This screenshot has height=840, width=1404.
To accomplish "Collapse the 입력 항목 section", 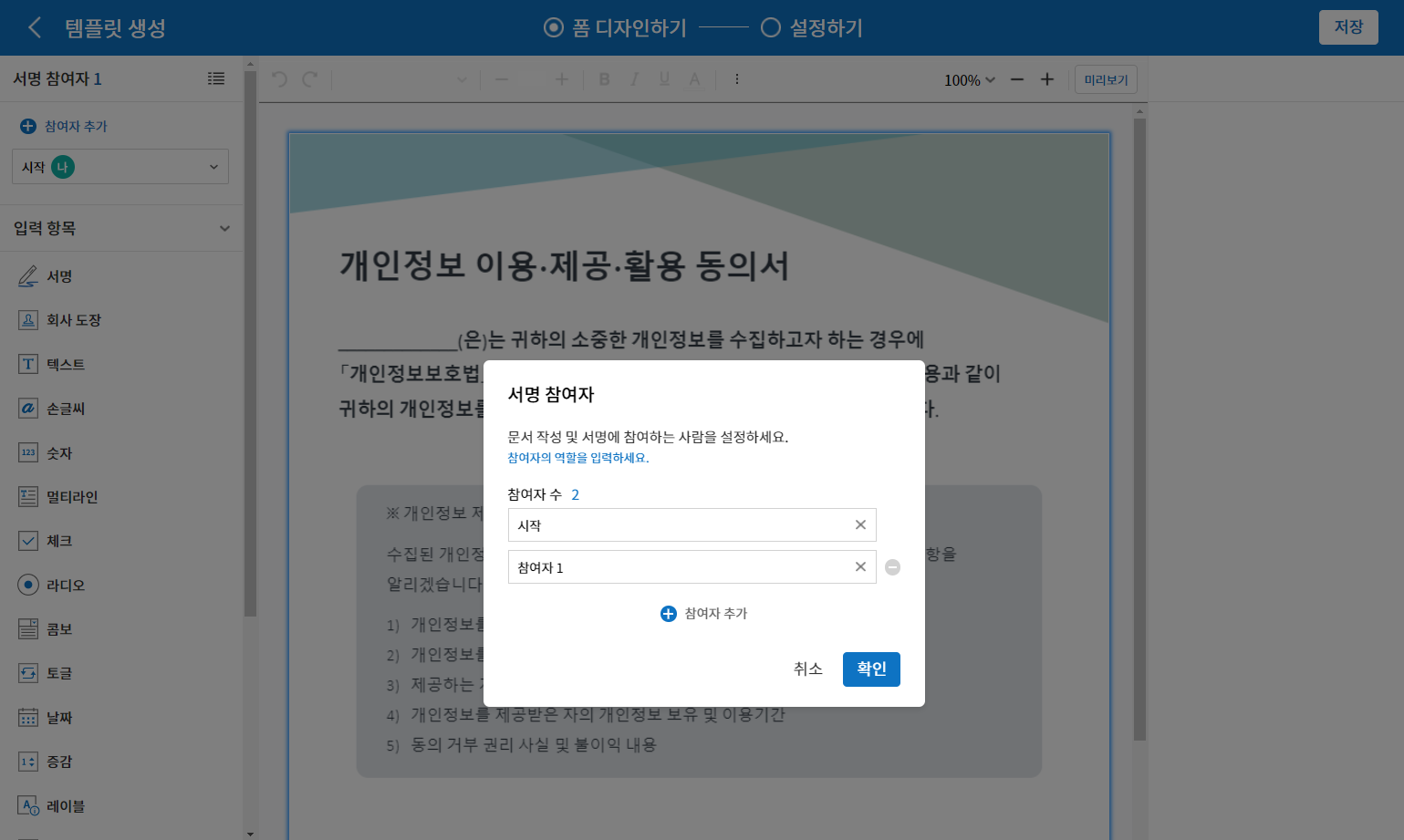I will 224,228.
